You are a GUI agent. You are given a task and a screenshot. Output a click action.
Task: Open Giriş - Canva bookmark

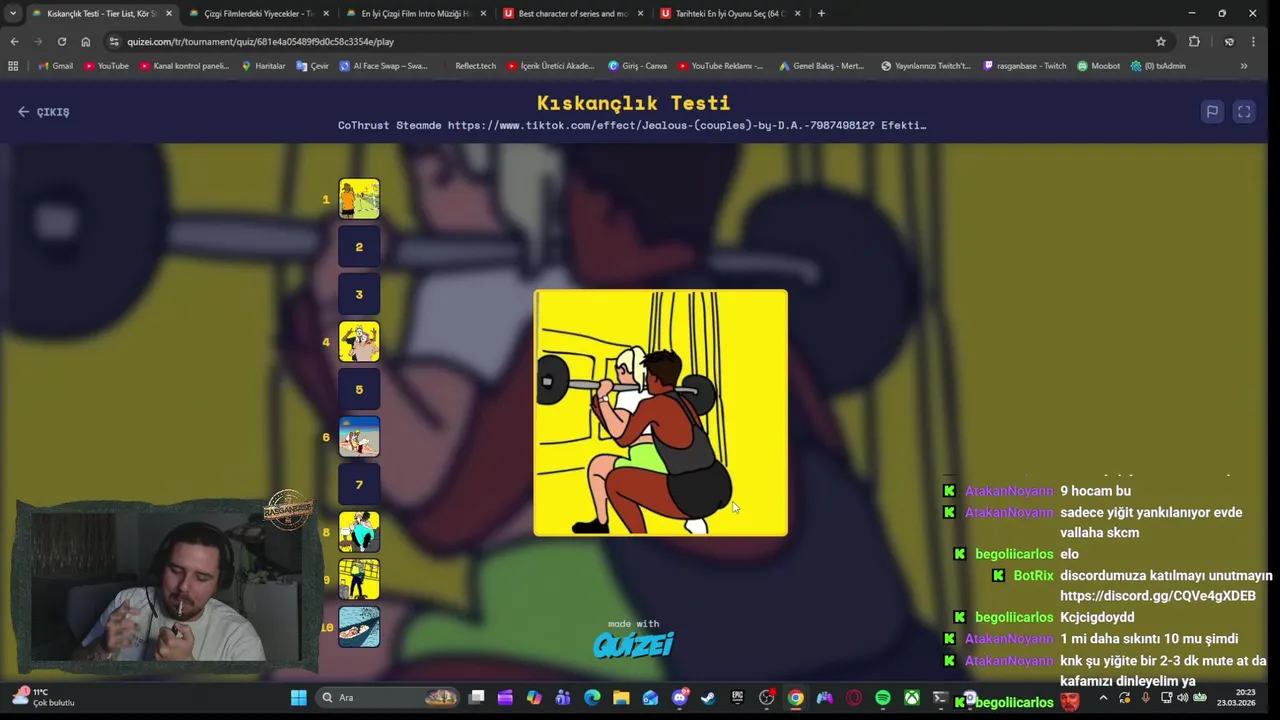coord(638,66)
